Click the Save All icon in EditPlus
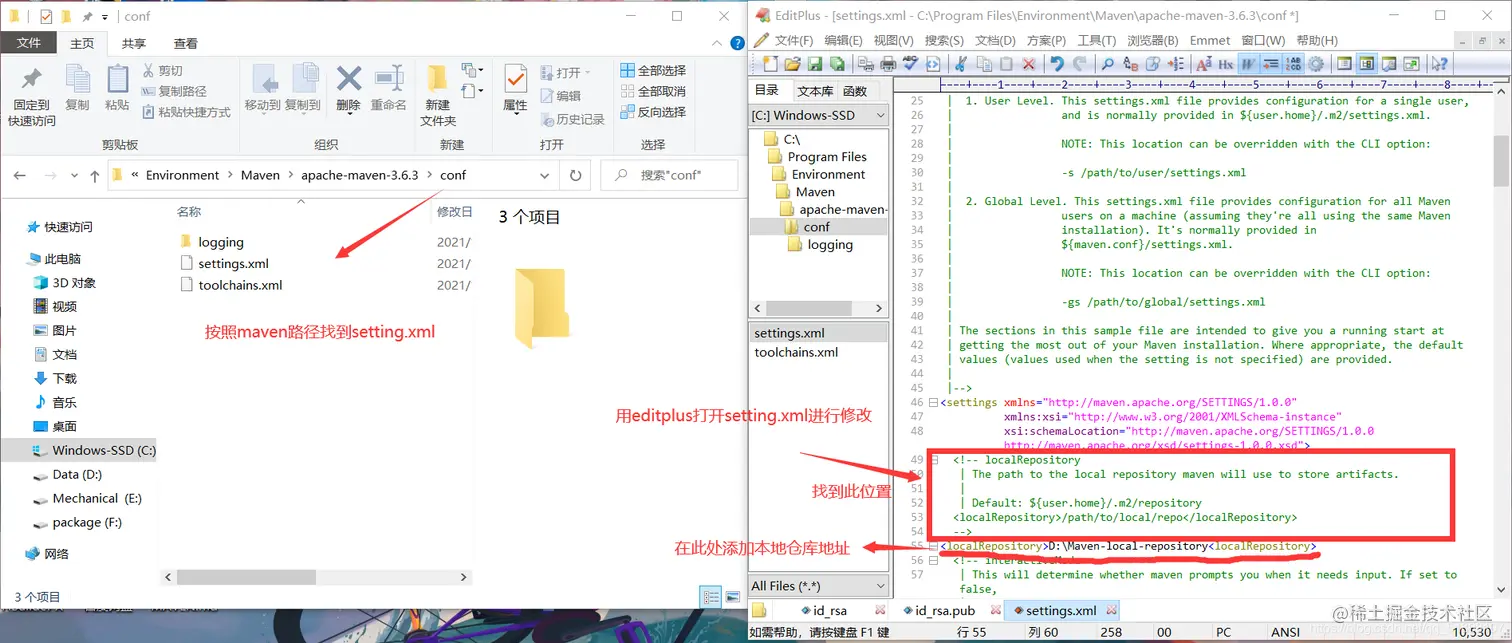Viewport: 1512px width, 643px height. [836, 63]
